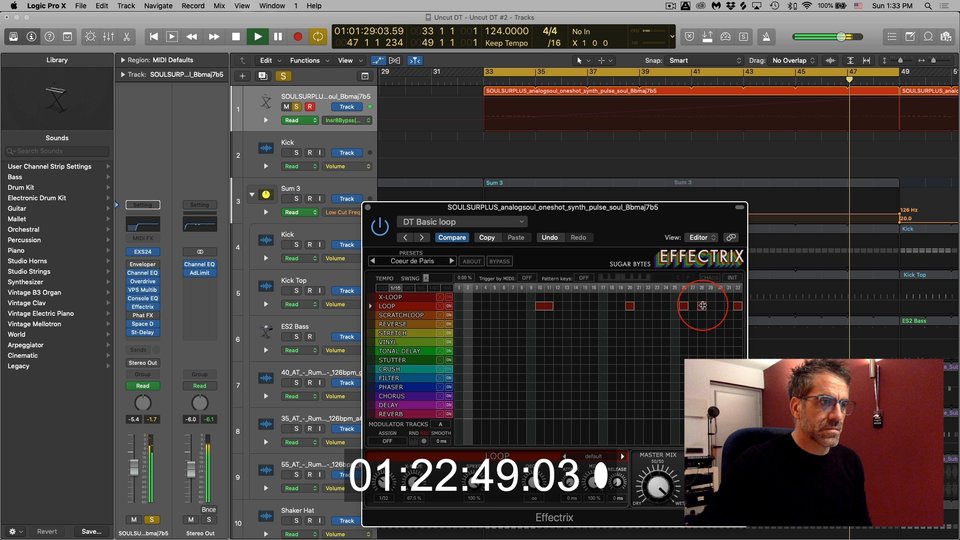
Task: Click Save button in Library panel
Action: 91,531
